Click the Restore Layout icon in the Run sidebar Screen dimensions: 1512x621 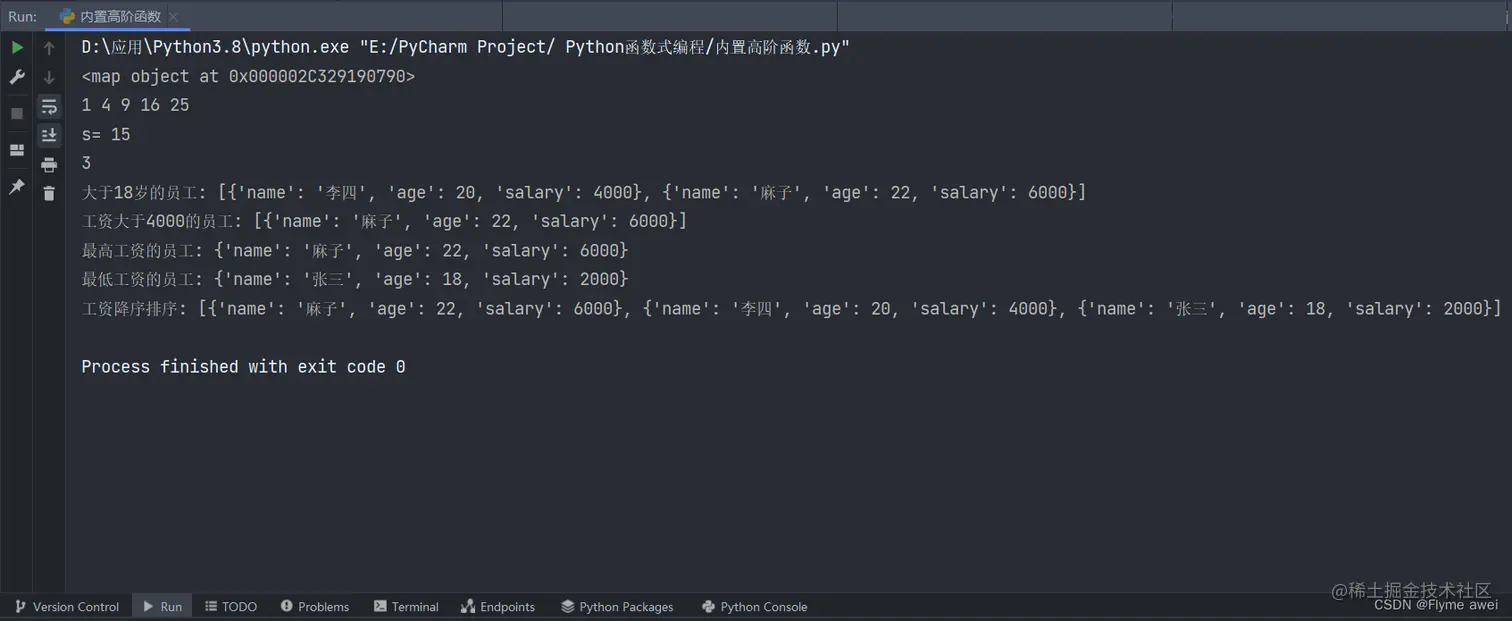(17, 150)
